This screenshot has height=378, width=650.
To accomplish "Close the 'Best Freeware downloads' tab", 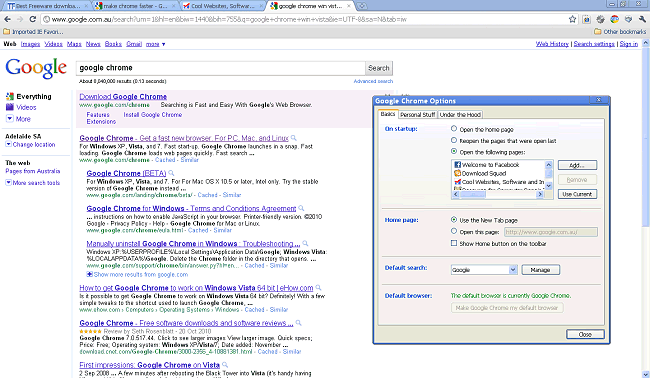I will tap(86, 6).
